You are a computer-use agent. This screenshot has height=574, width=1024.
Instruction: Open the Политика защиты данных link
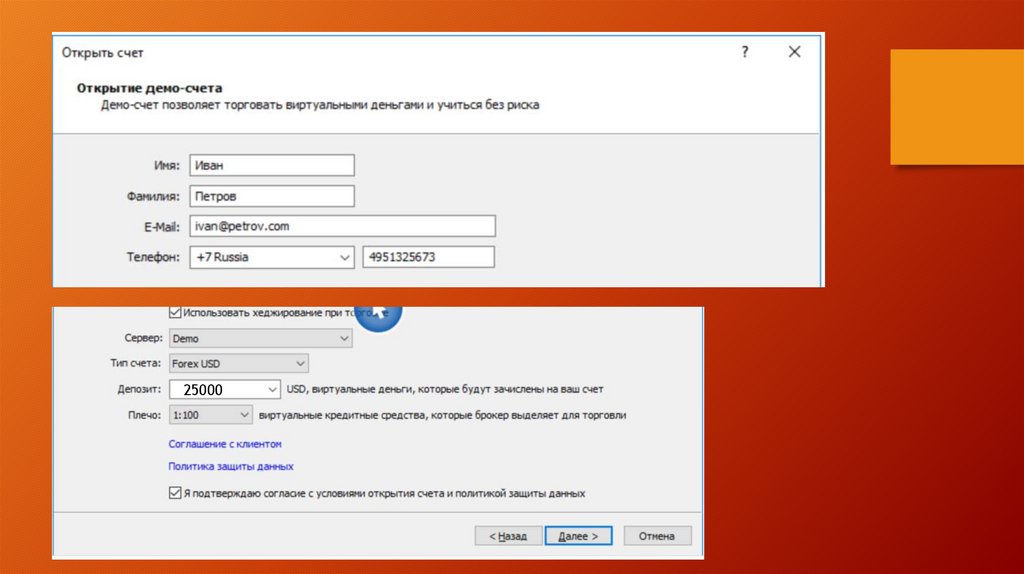click(231, 466)
